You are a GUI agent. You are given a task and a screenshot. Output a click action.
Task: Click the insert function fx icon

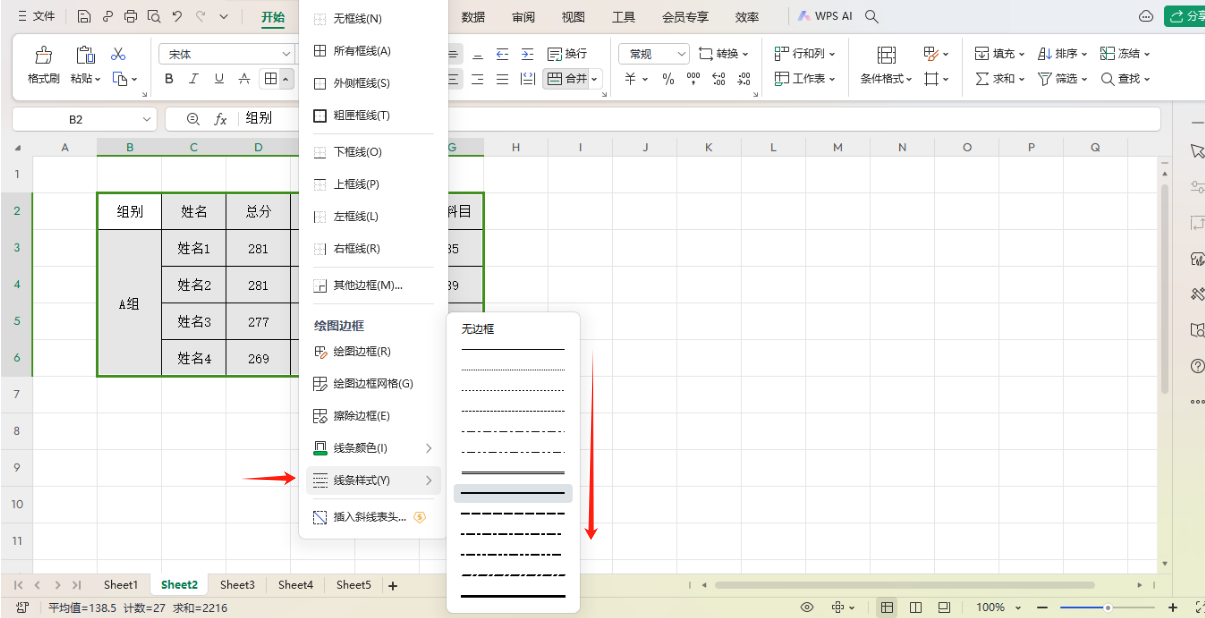coord(221,119)
